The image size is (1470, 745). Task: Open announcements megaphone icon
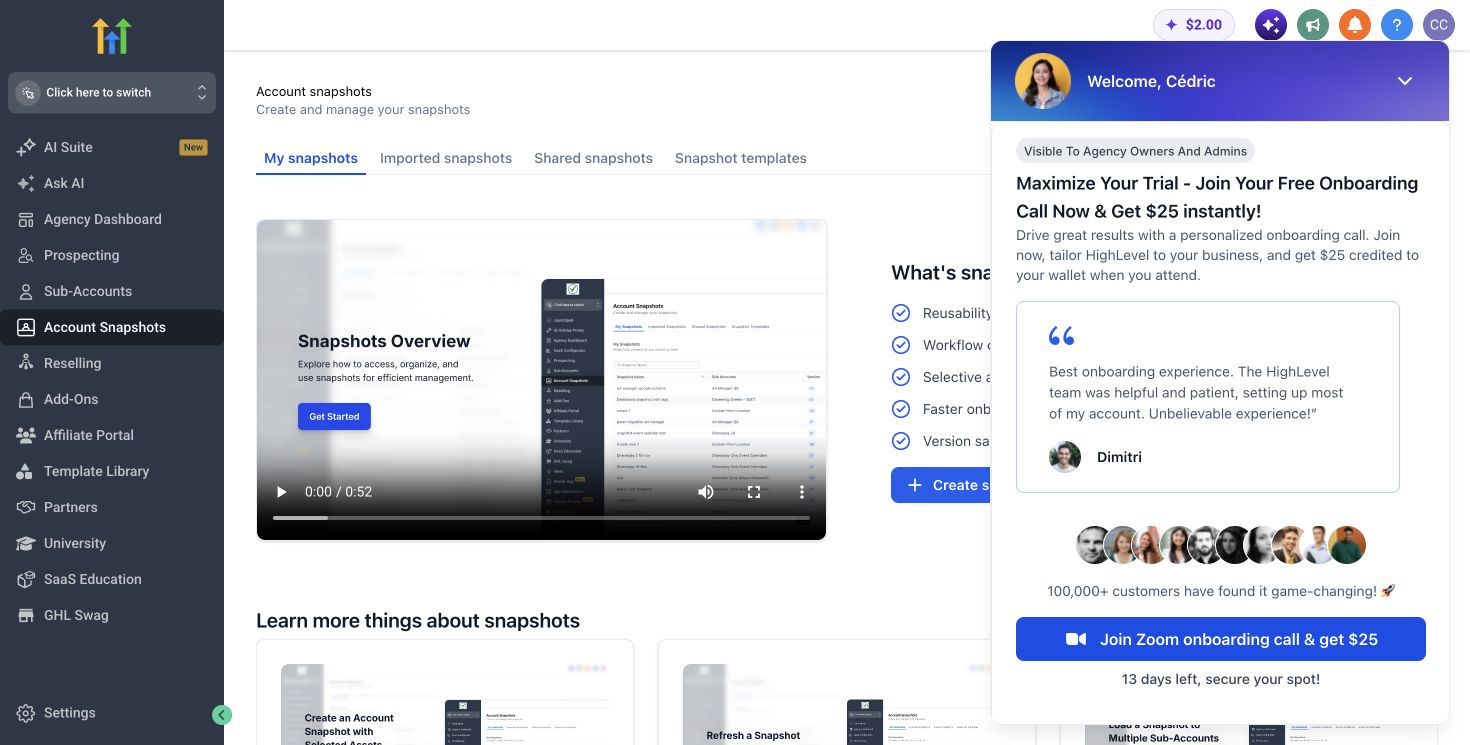pos(1313,25)
